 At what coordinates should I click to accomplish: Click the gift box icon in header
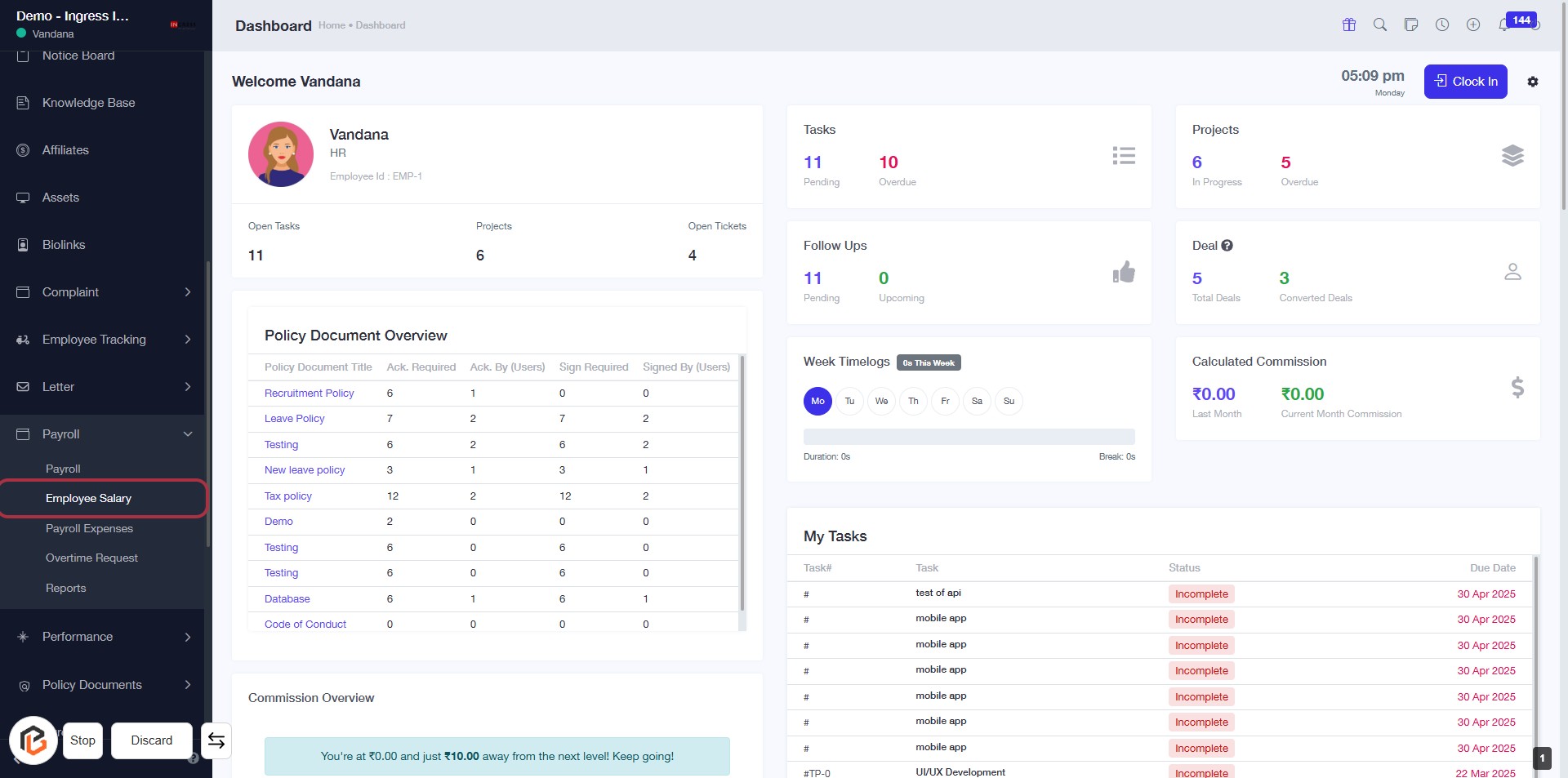pos(1349,24)
